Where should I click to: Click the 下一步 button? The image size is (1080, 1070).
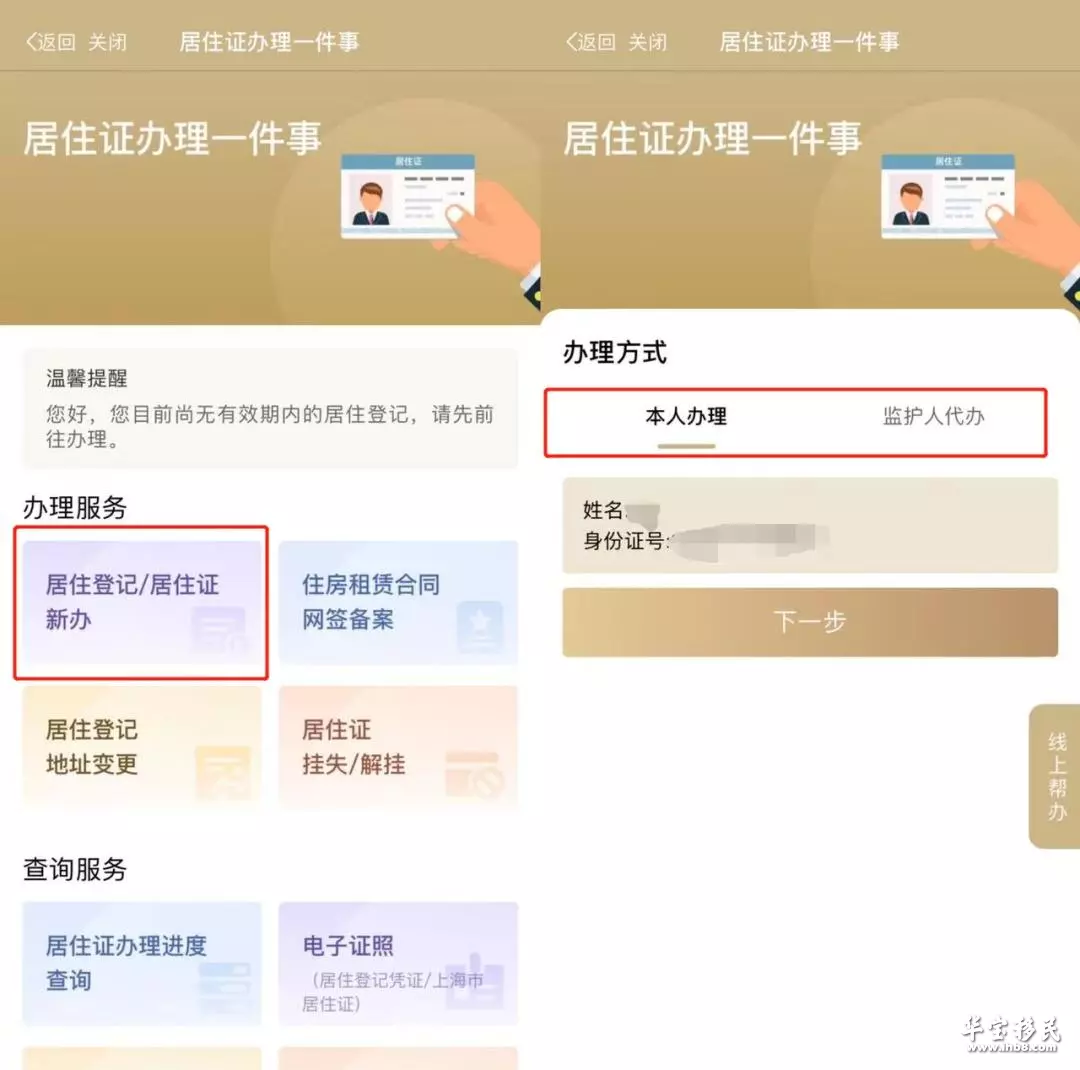810,622
